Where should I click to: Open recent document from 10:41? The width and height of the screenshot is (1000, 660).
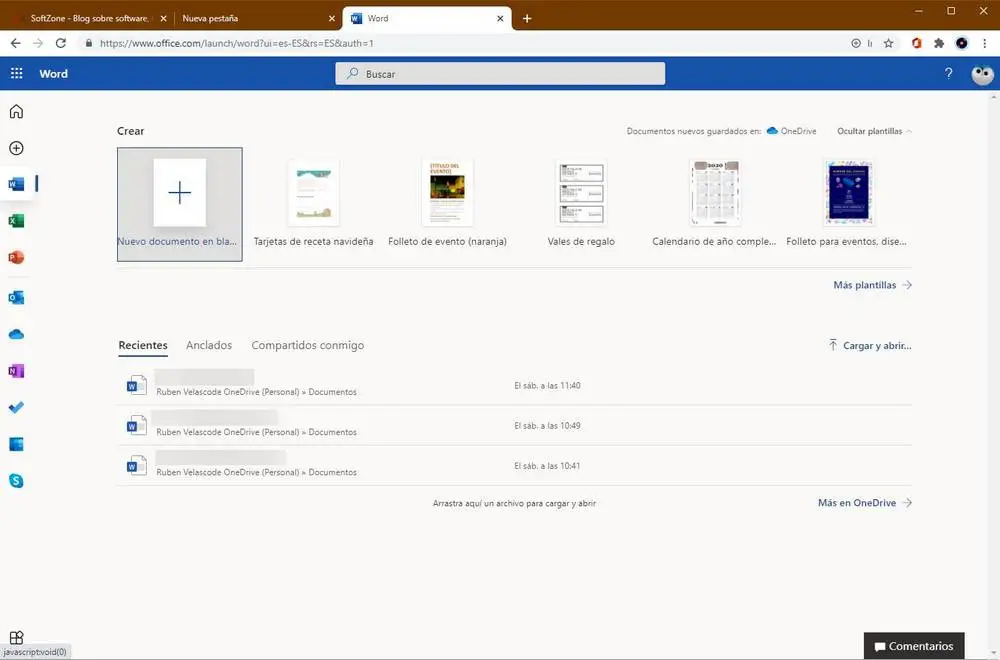tap(515, 466)
